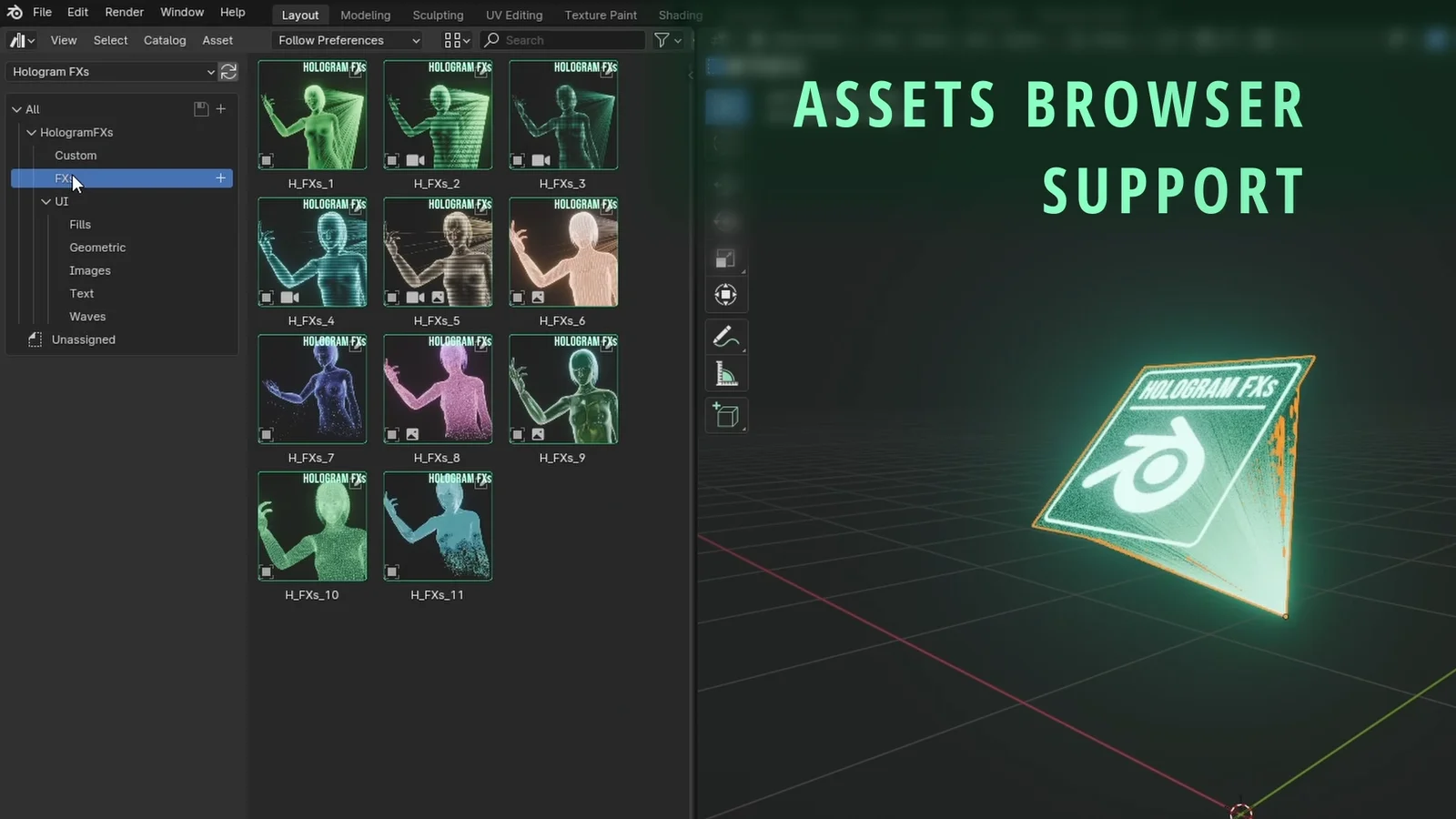Toggle the display settings grid icon
Screen dimensions: 1456x819
452,40
